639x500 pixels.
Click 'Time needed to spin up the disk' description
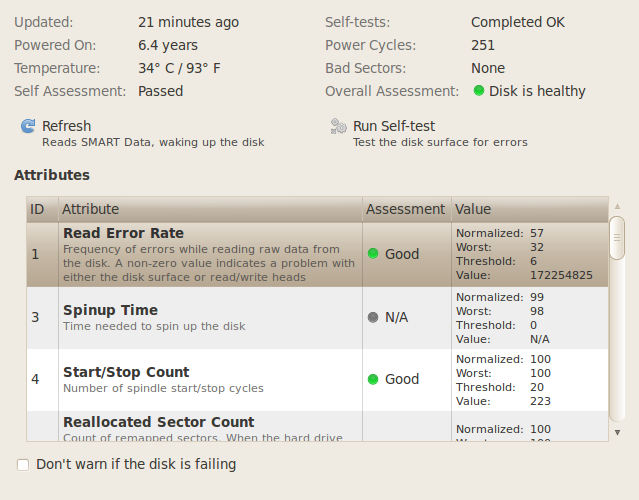click(x=154, y=326)
